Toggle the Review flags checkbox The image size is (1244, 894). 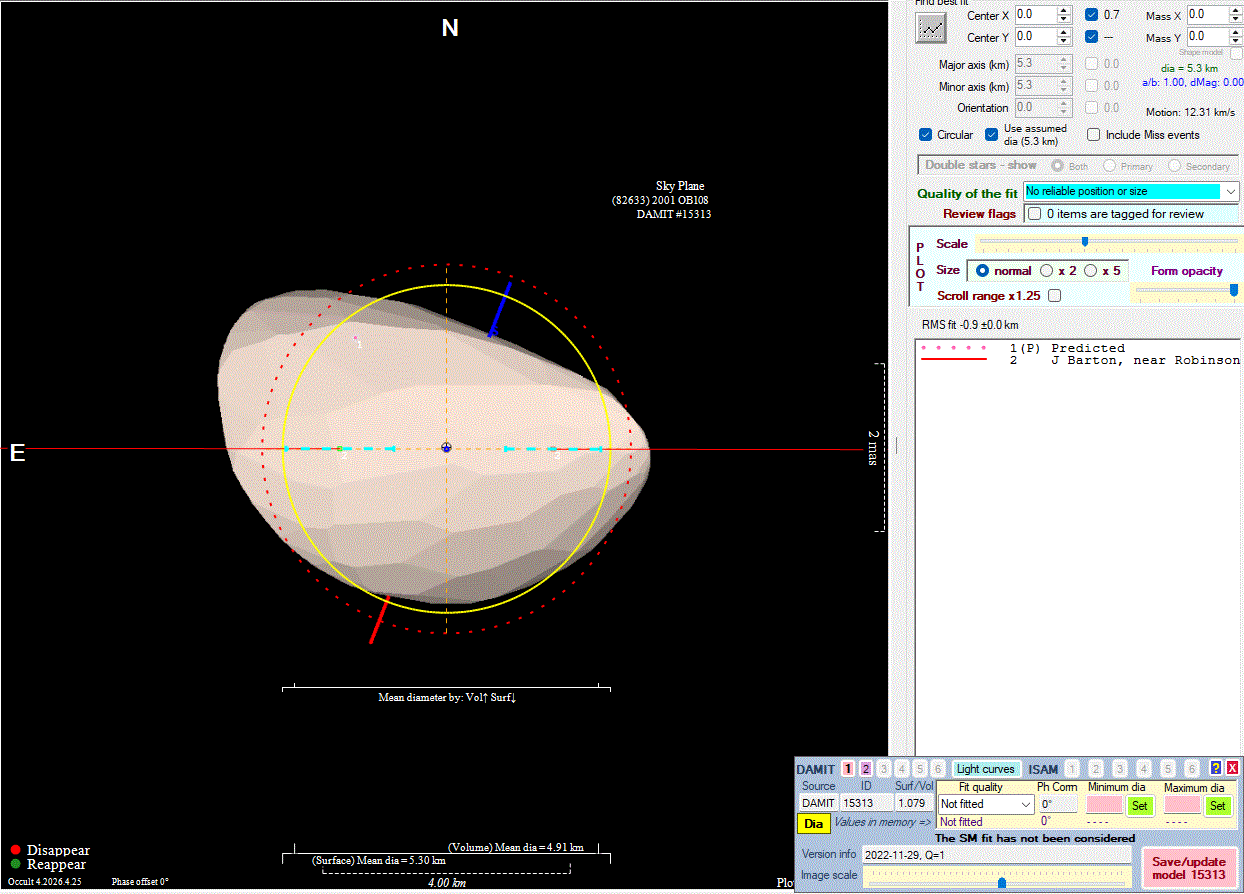[1035, 213]
